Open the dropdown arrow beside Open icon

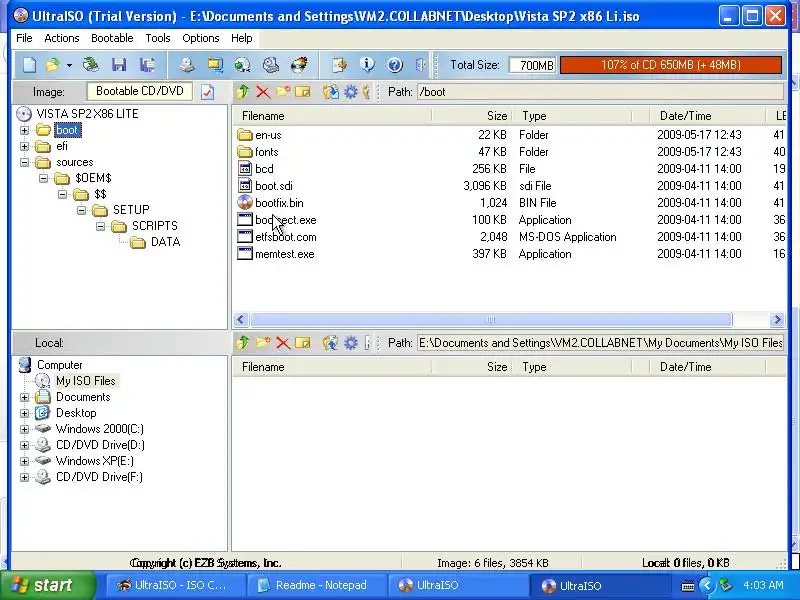(69, 65)
